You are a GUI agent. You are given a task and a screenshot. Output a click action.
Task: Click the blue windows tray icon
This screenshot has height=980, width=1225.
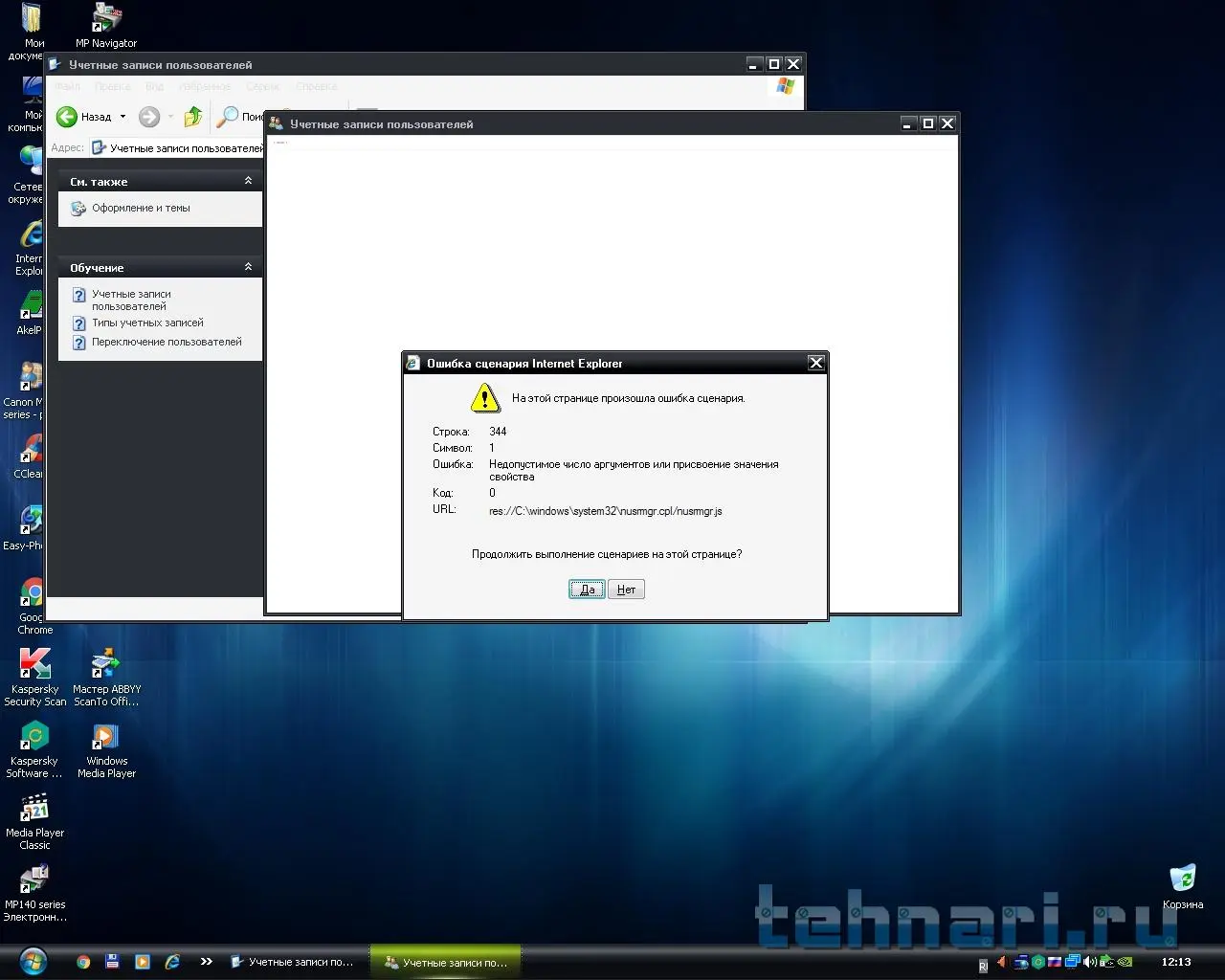pos(1073,962)
